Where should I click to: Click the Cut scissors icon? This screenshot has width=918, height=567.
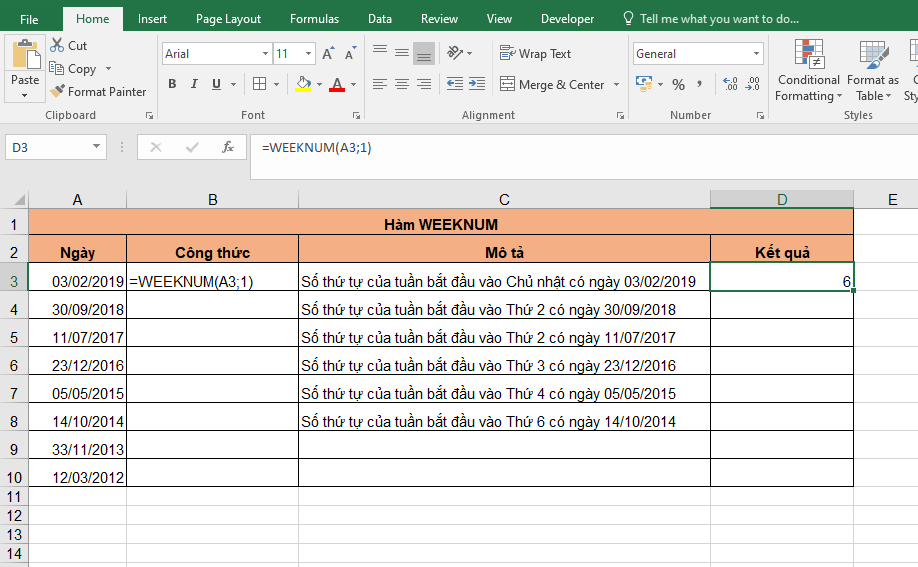coord(57,46)
